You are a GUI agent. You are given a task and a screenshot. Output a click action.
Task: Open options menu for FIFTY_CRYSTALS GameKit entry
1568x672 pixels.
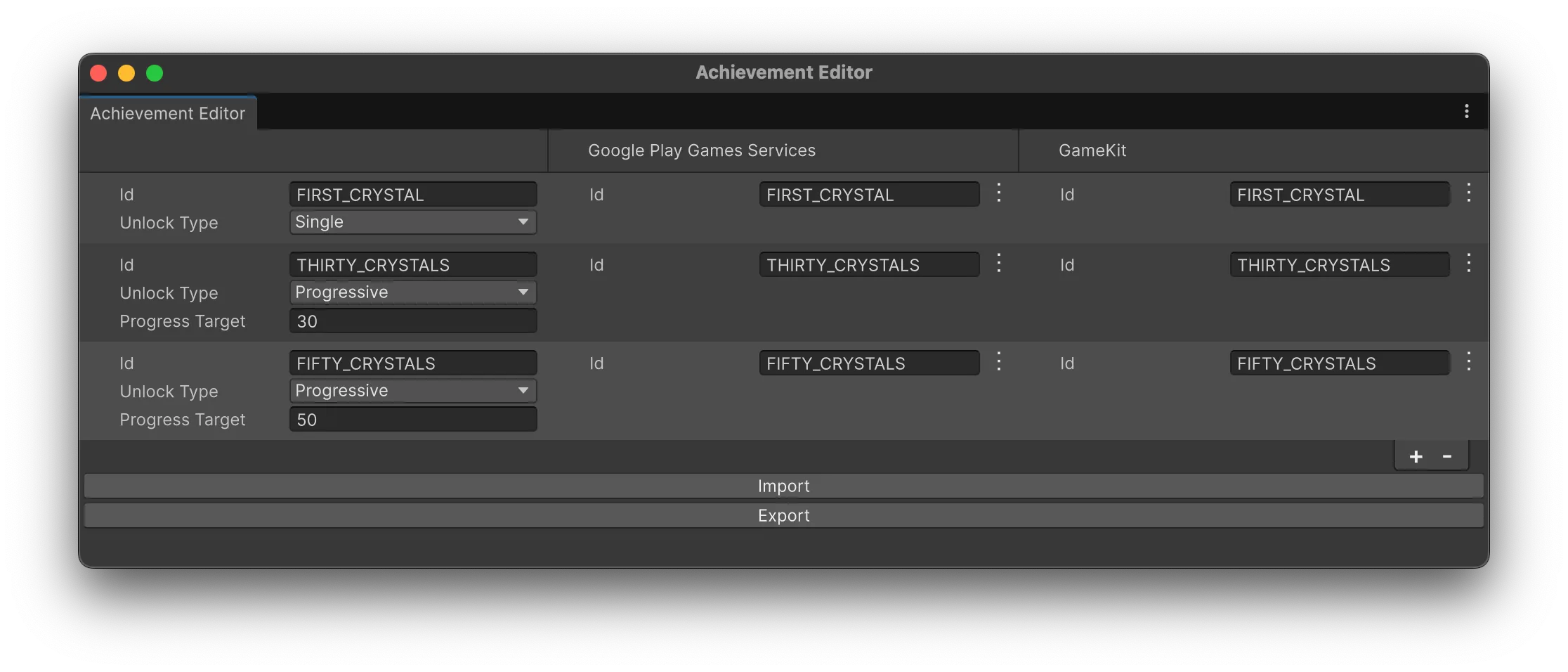(x=1468, y=361)
